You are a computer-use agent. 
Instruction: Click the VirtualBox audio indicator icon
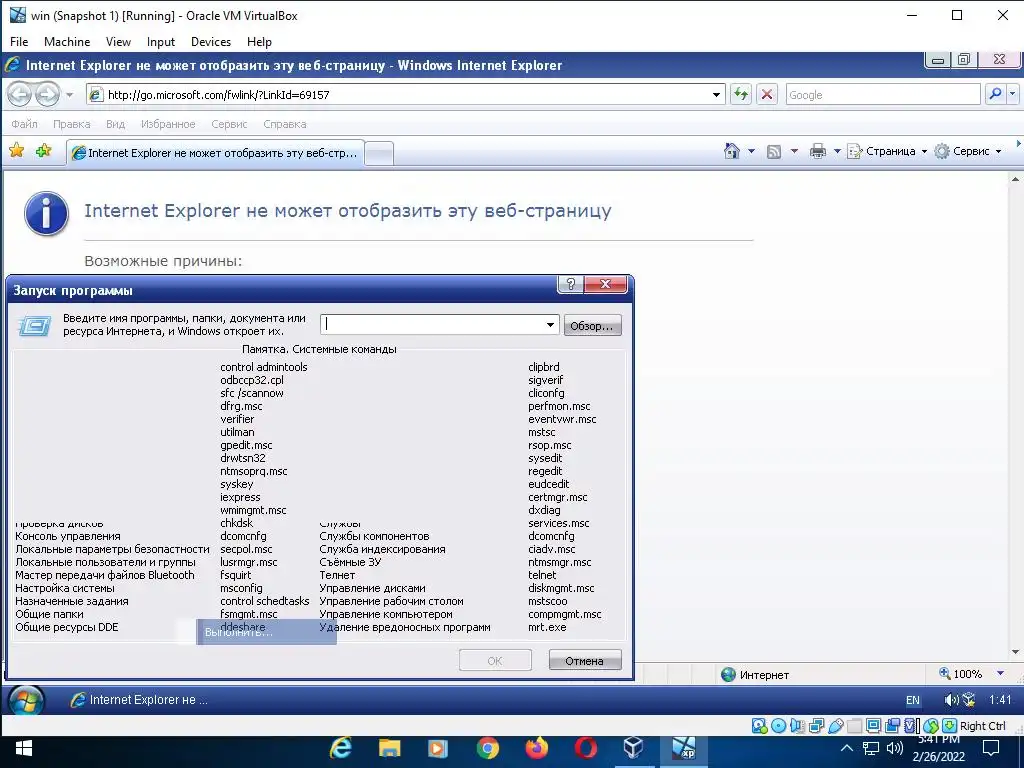pos(797,726)
